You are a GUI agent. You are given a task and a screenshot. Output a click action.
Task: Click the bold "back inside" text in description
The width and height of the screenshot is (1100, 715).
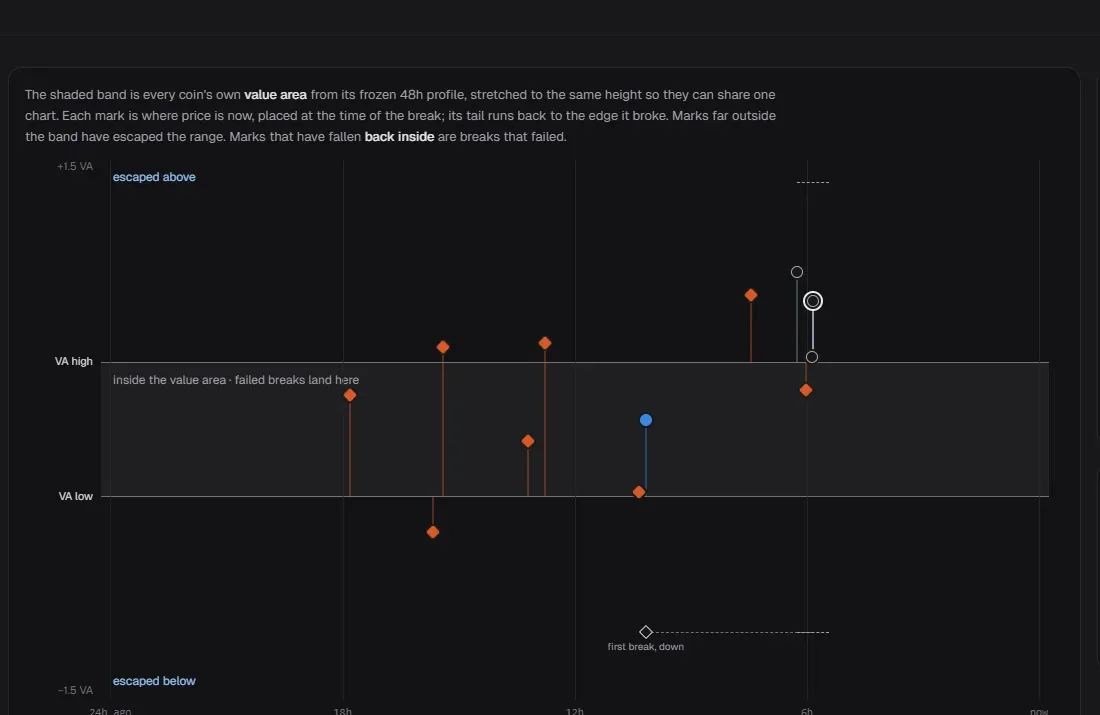[x=399, y=137]
